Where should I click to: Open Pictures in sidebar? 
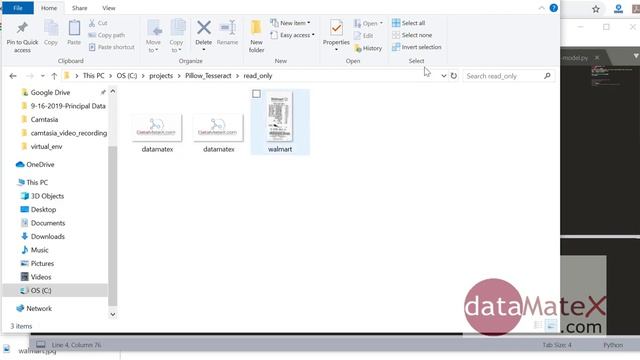click(x=42, y=263)
